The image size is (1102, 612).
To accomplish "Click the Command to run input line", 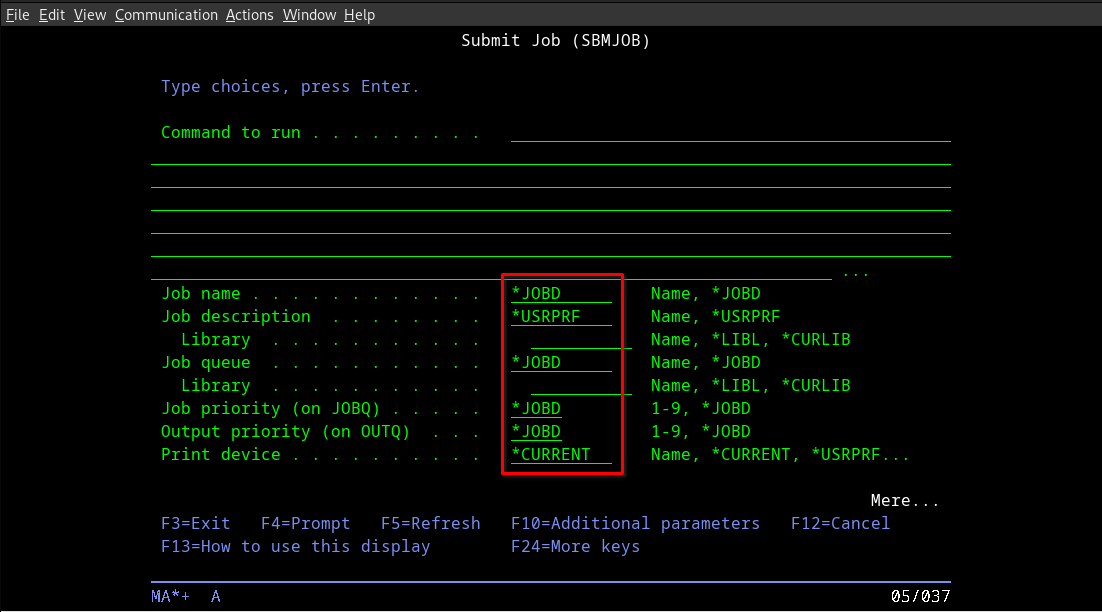I will click(730, 132).
